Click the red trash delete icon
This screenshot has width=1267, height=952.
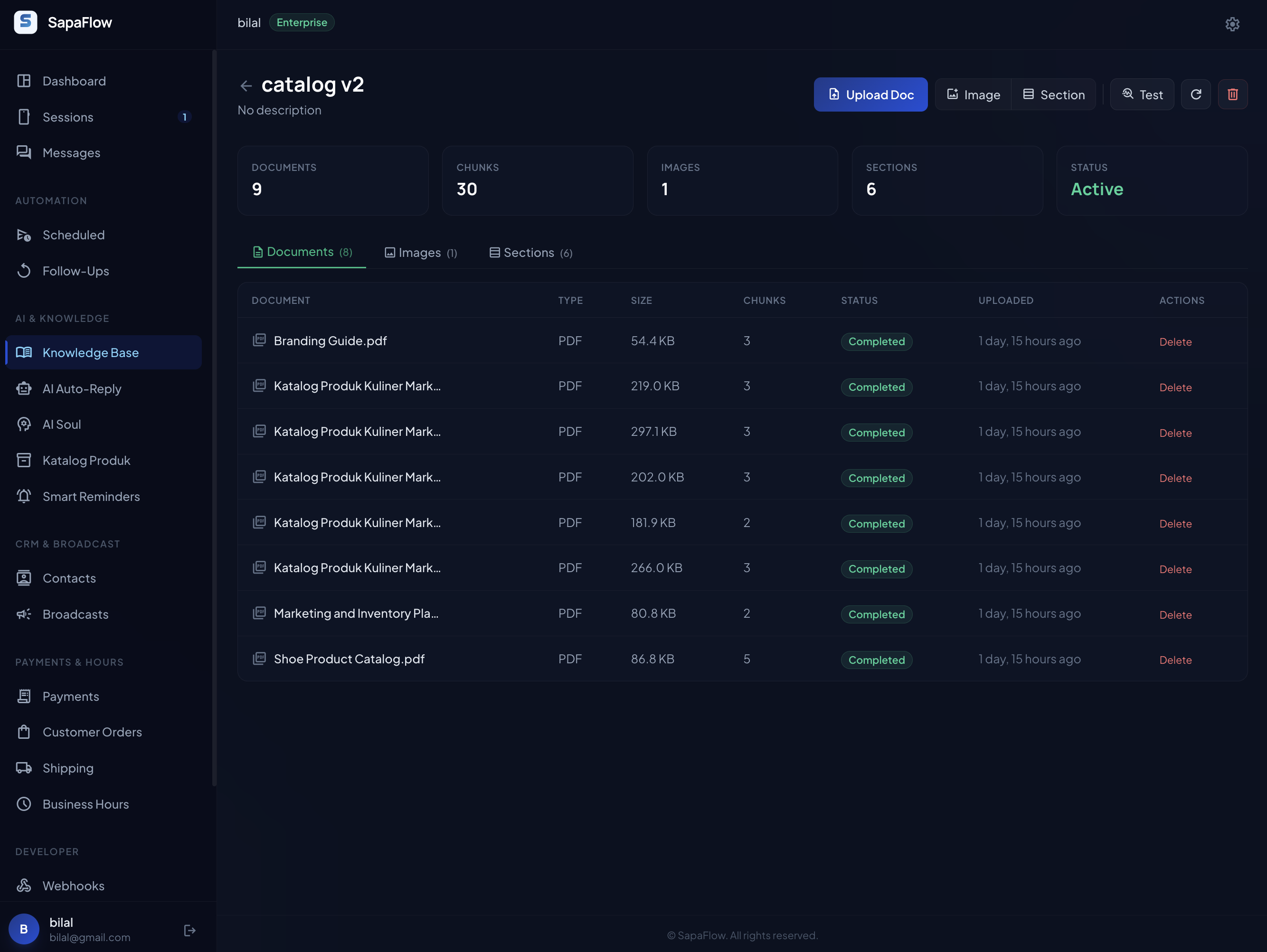(1233, 94)
